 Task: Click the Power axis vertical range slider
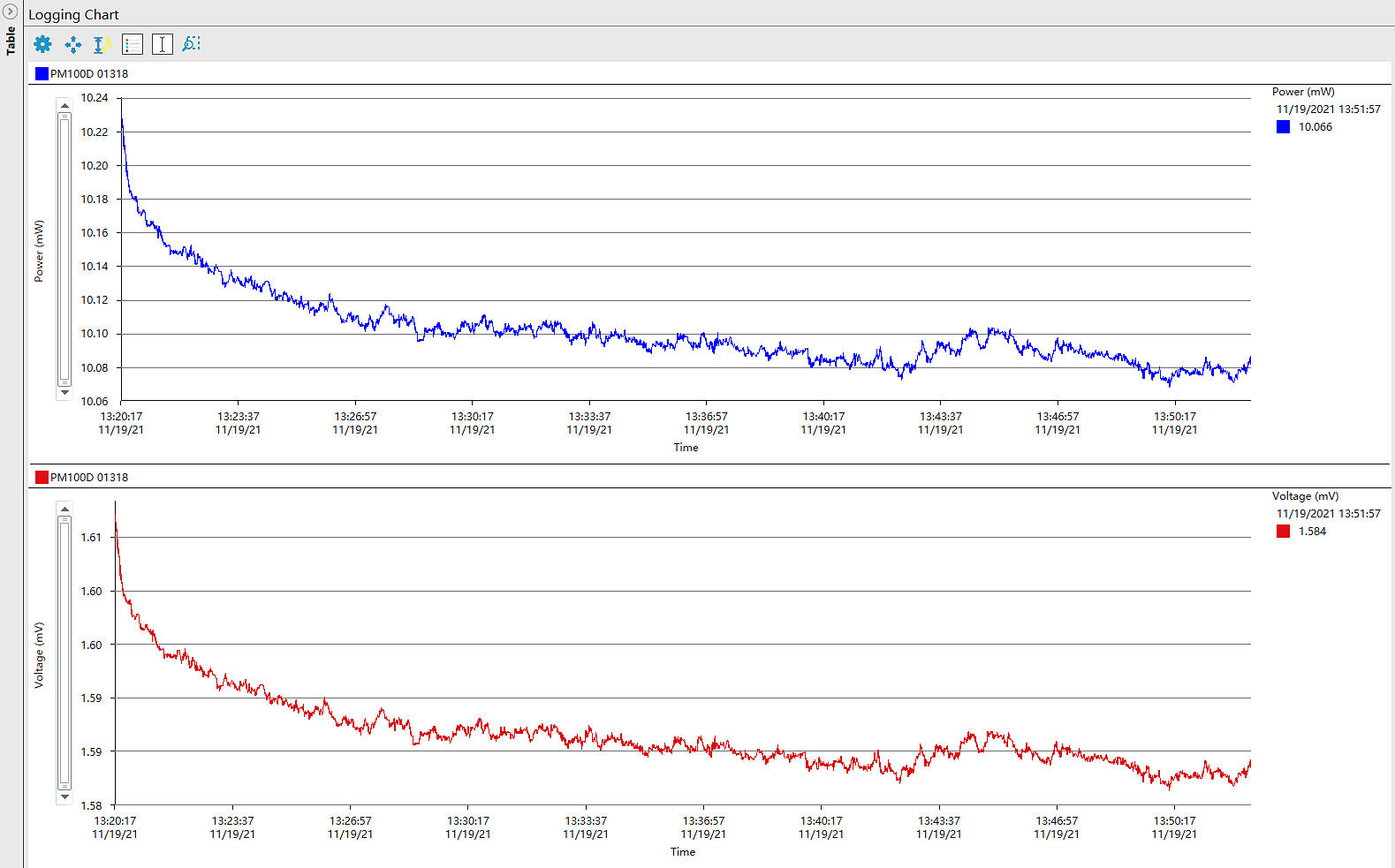(x=64, y=249)
